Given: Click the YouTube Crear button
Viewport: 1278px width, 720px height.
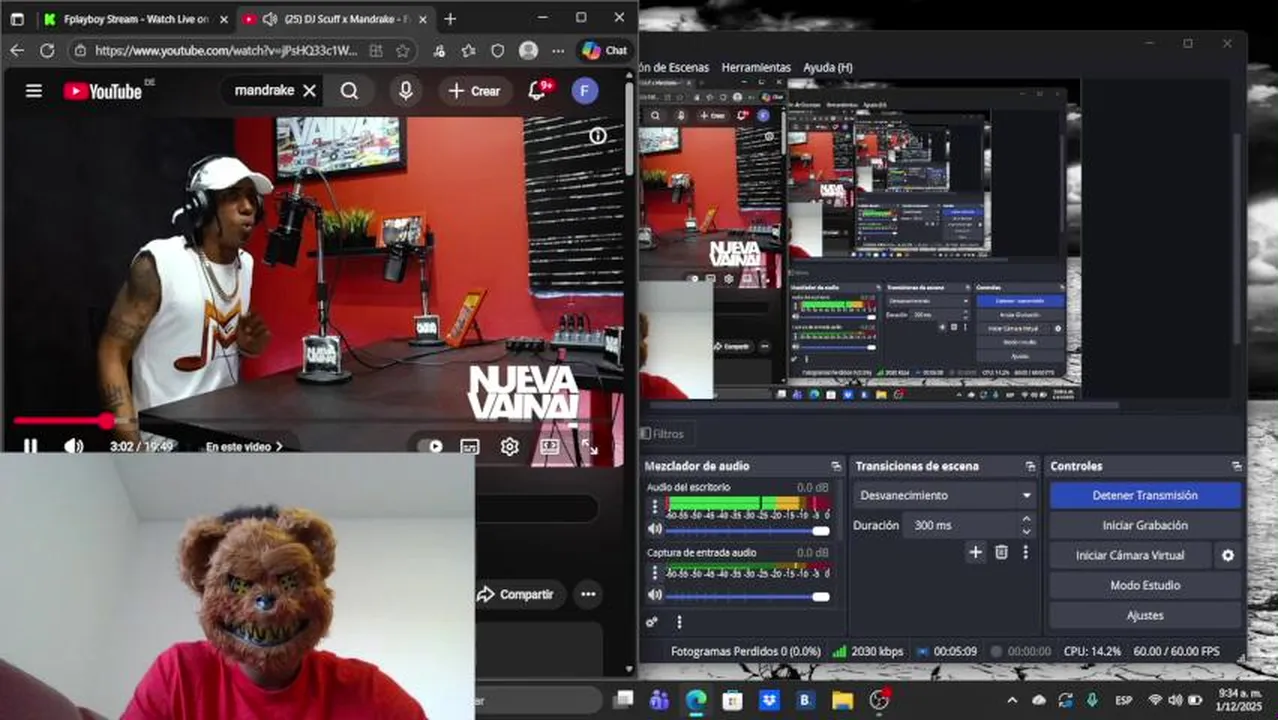Looking at the screenshot, I should [474, 91].
